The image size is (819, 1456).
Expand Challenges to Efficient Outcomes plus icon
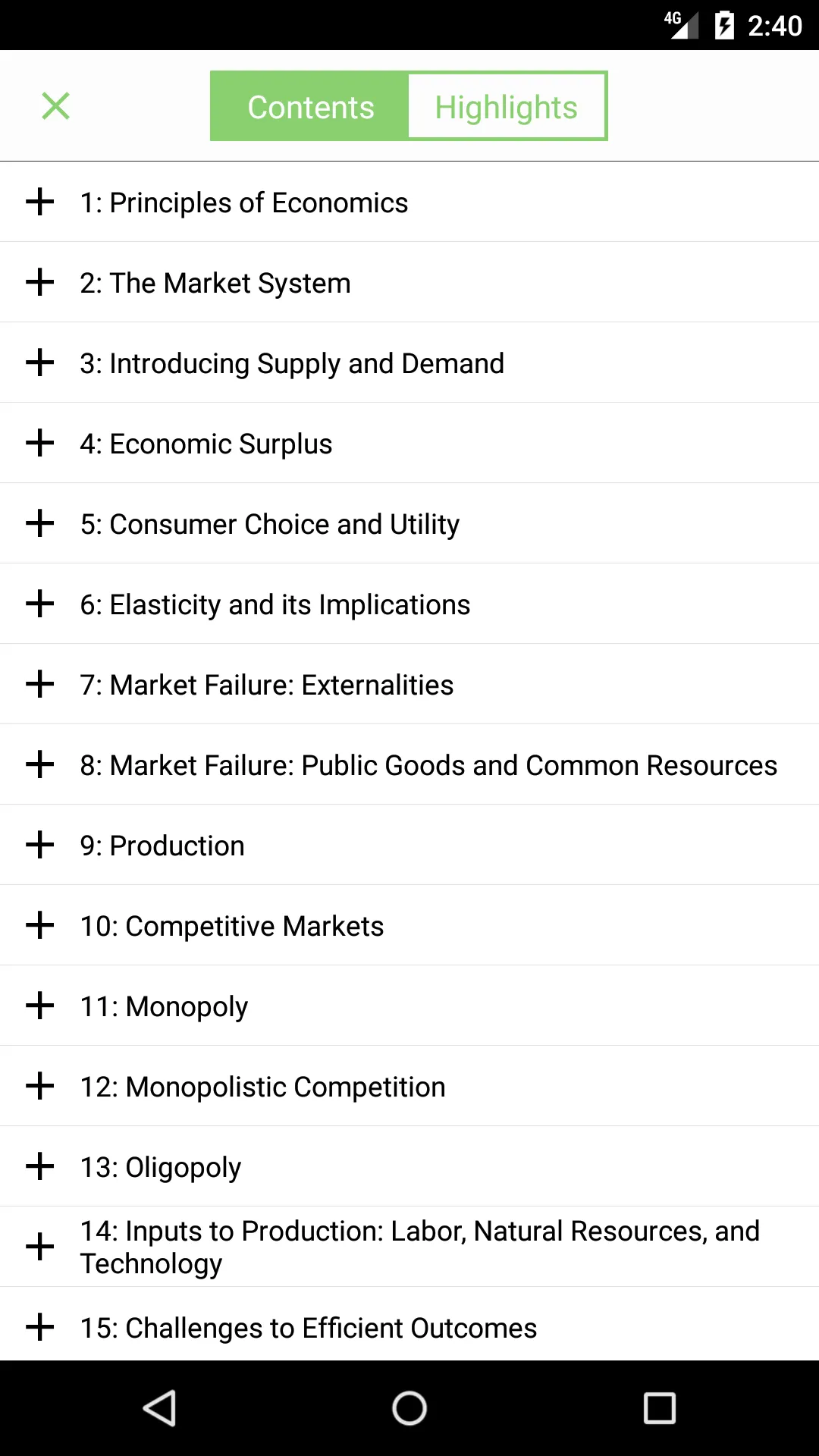click(39, 1327)
